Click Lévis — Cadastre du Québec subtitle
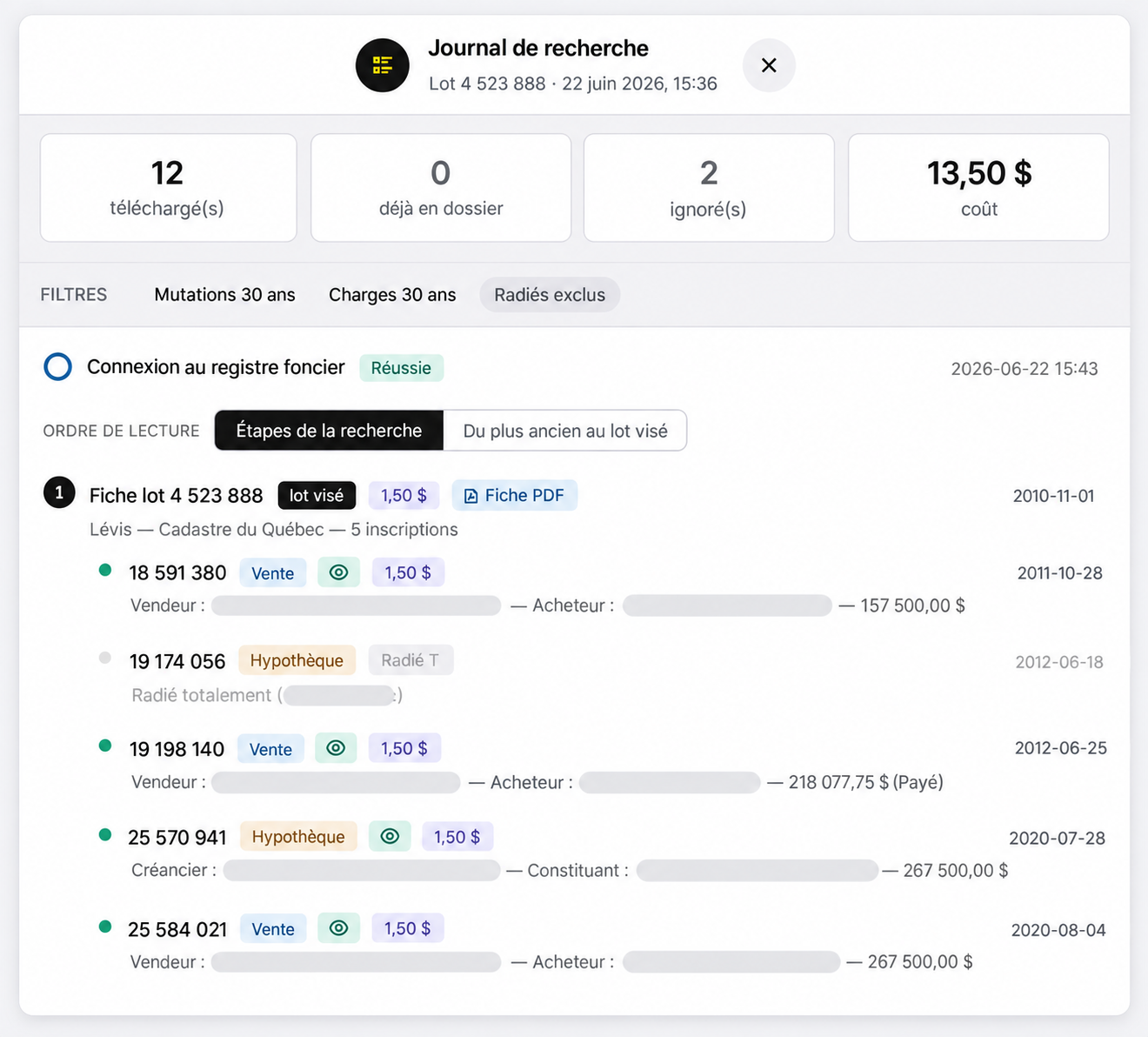Image resolution: width=1148 pixels, height=1037 pixels. [x=273, y=529]
